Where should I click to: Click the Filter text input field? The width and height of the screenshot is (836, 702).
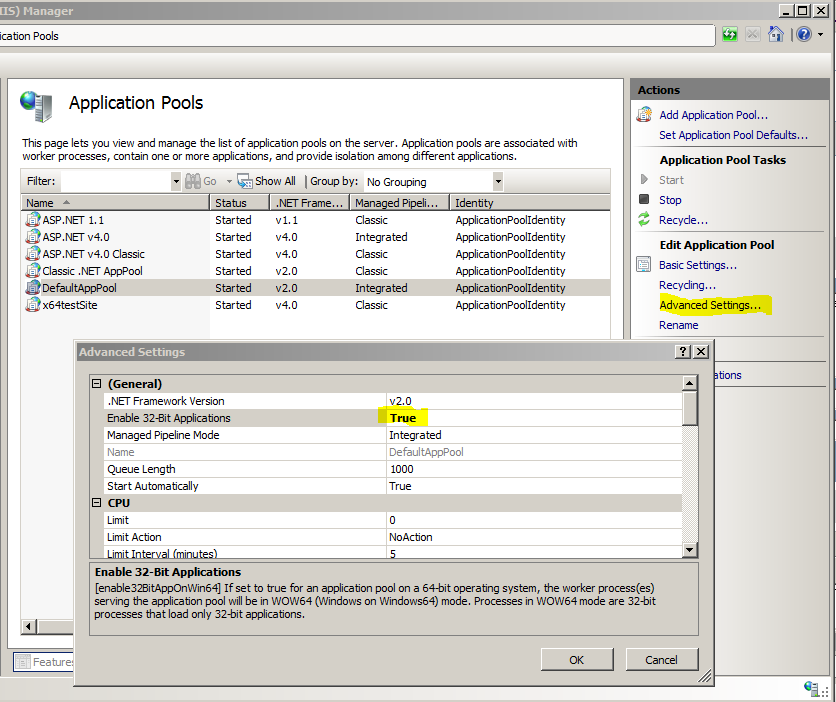116,182
